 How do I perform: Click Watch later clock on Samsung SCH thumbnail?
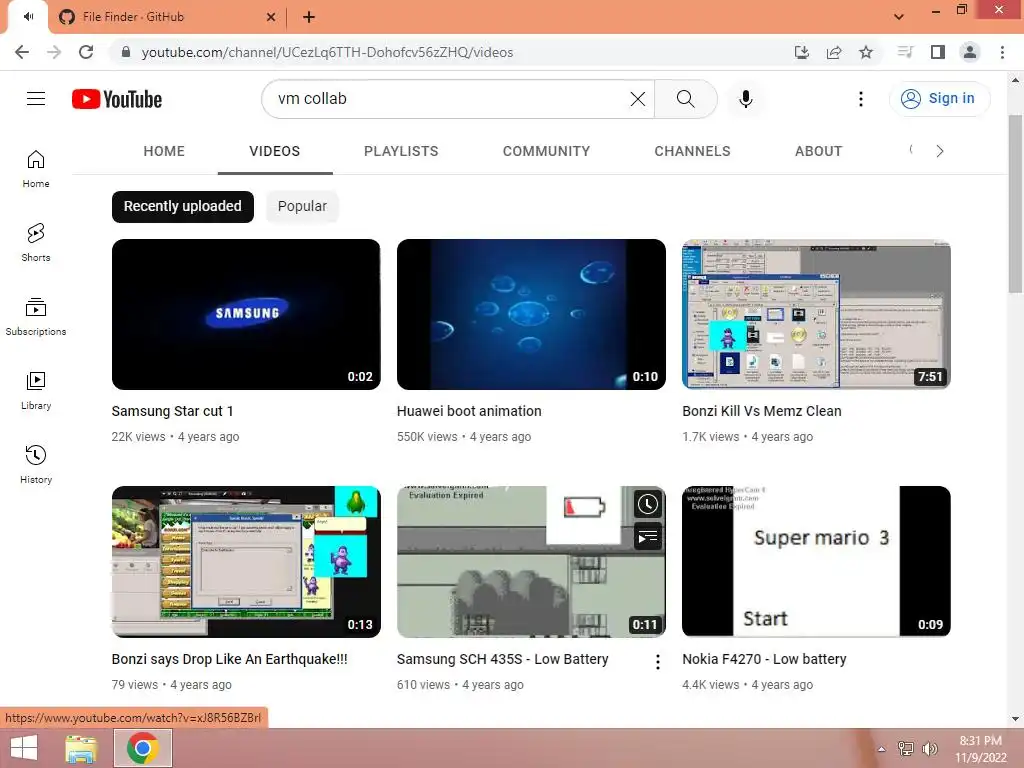(647, 504)
